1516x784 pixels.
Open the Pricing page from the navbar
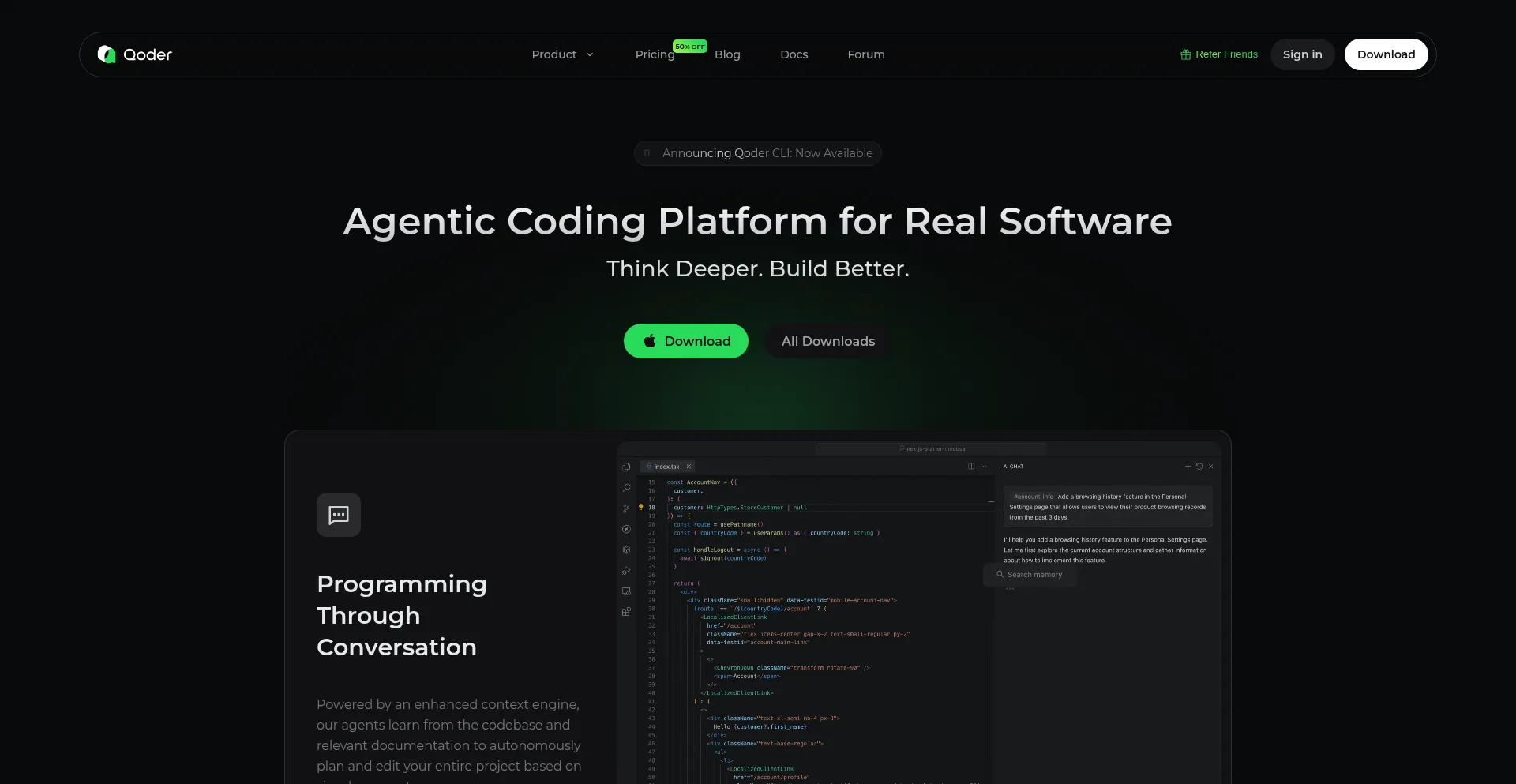pyautogui.click(x=655, y=54)
